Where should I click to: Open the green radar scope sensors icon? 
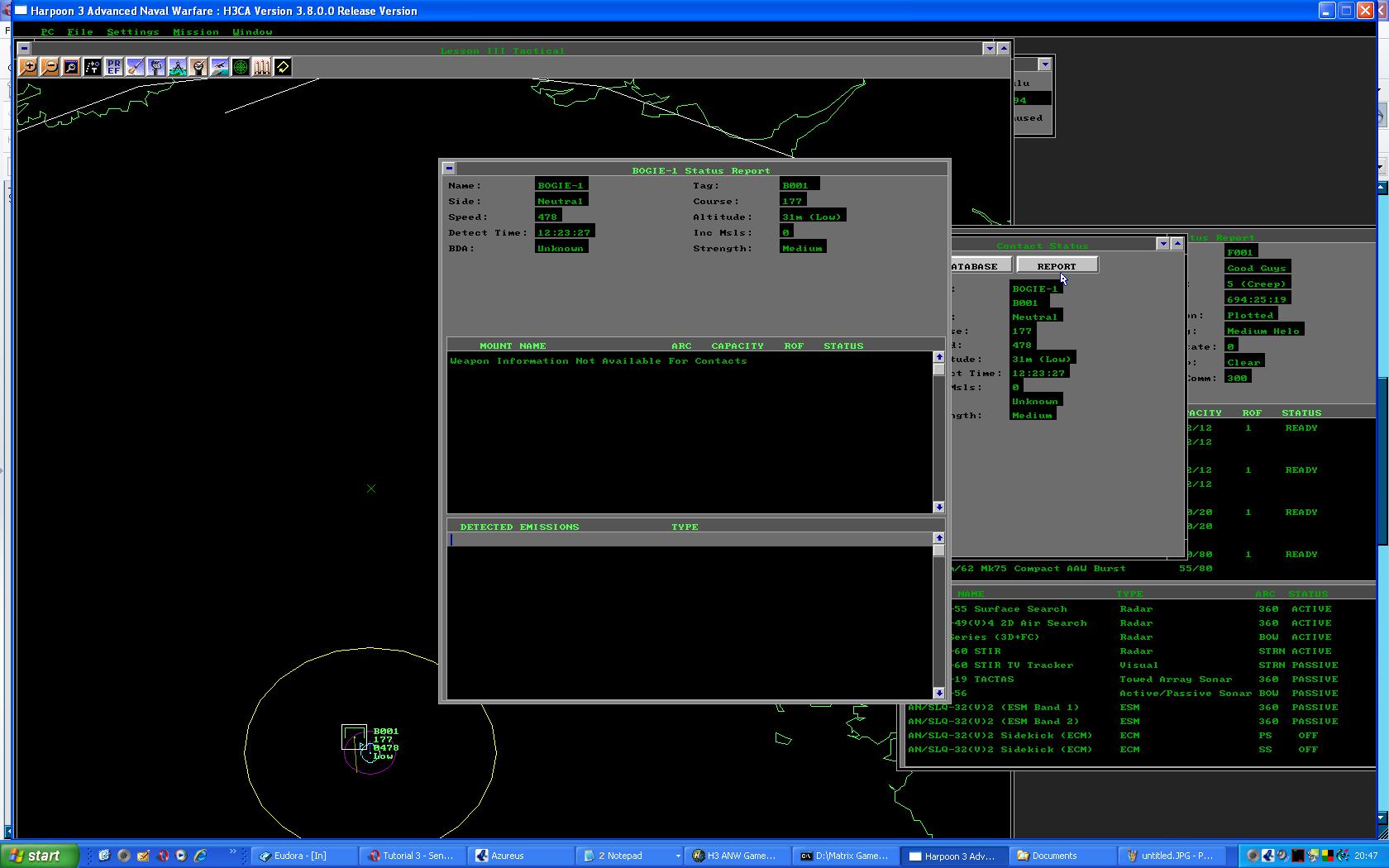(x=241, y=67)
